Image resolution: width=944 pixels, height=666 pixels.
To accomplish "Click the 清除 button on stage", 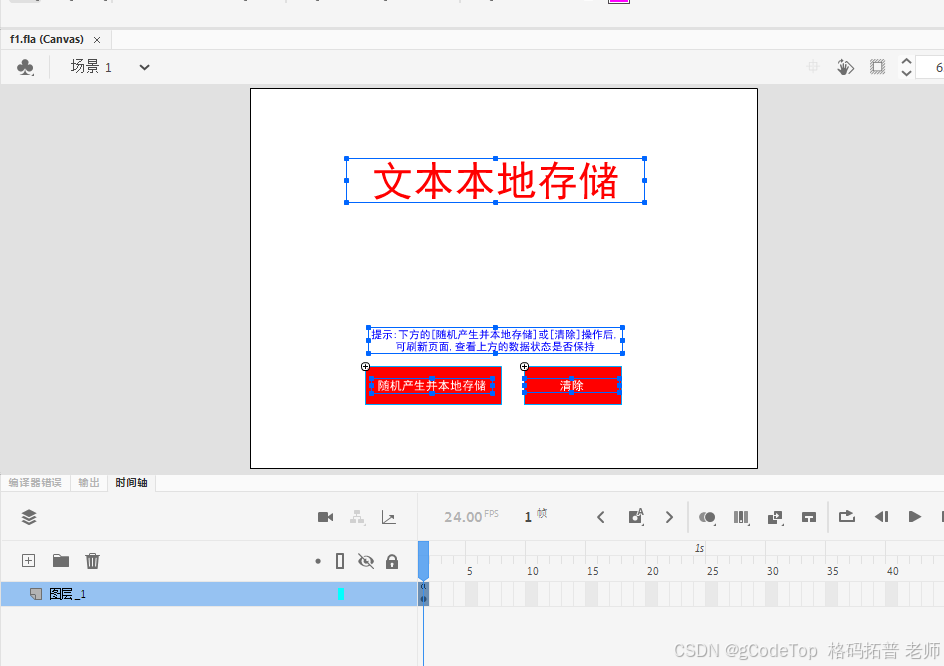I will pyautogui.click(x=573, y=385).
